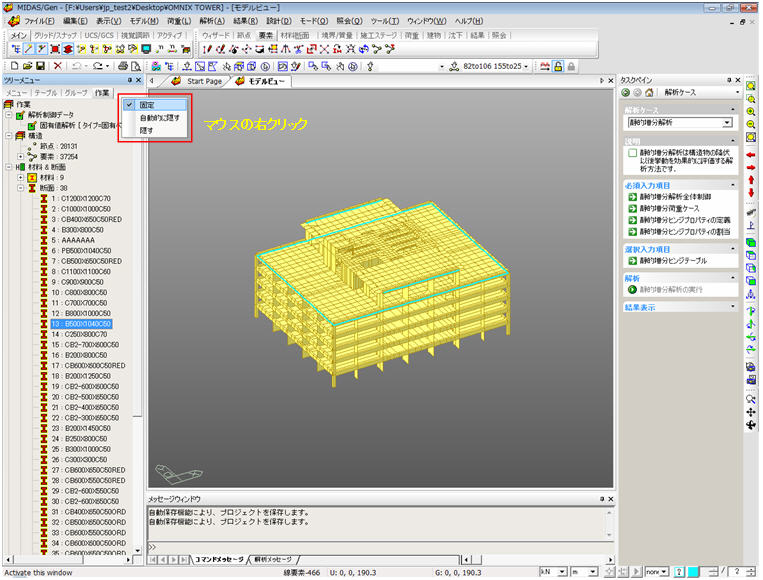
Task: Open the m length unit dropdown
Action: [x=592, y=572]
